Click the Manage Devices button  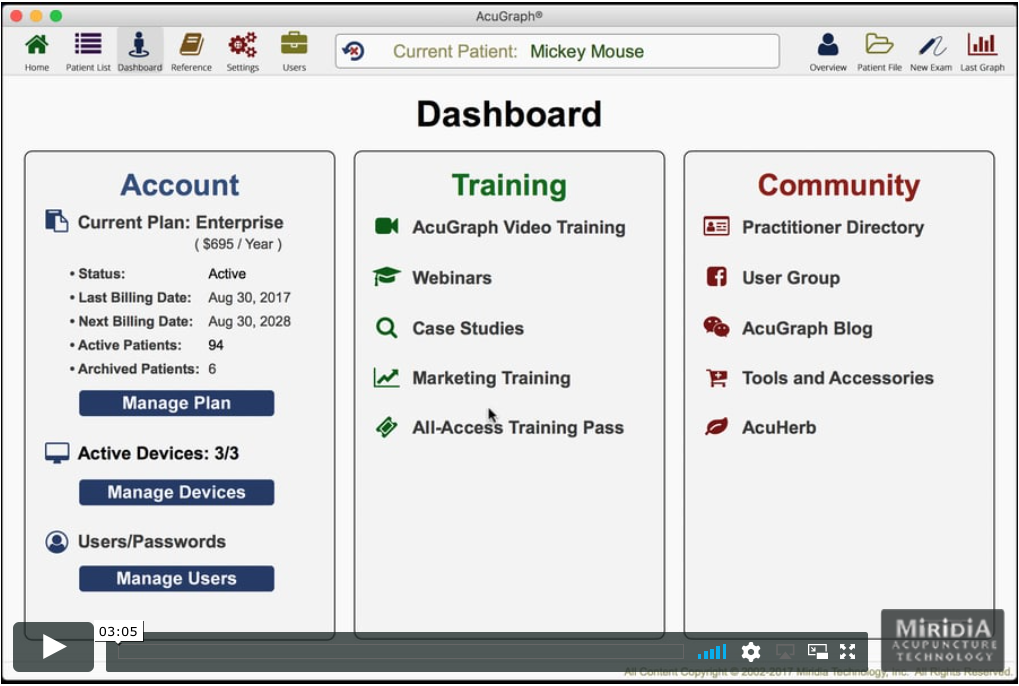coord(177,492)
